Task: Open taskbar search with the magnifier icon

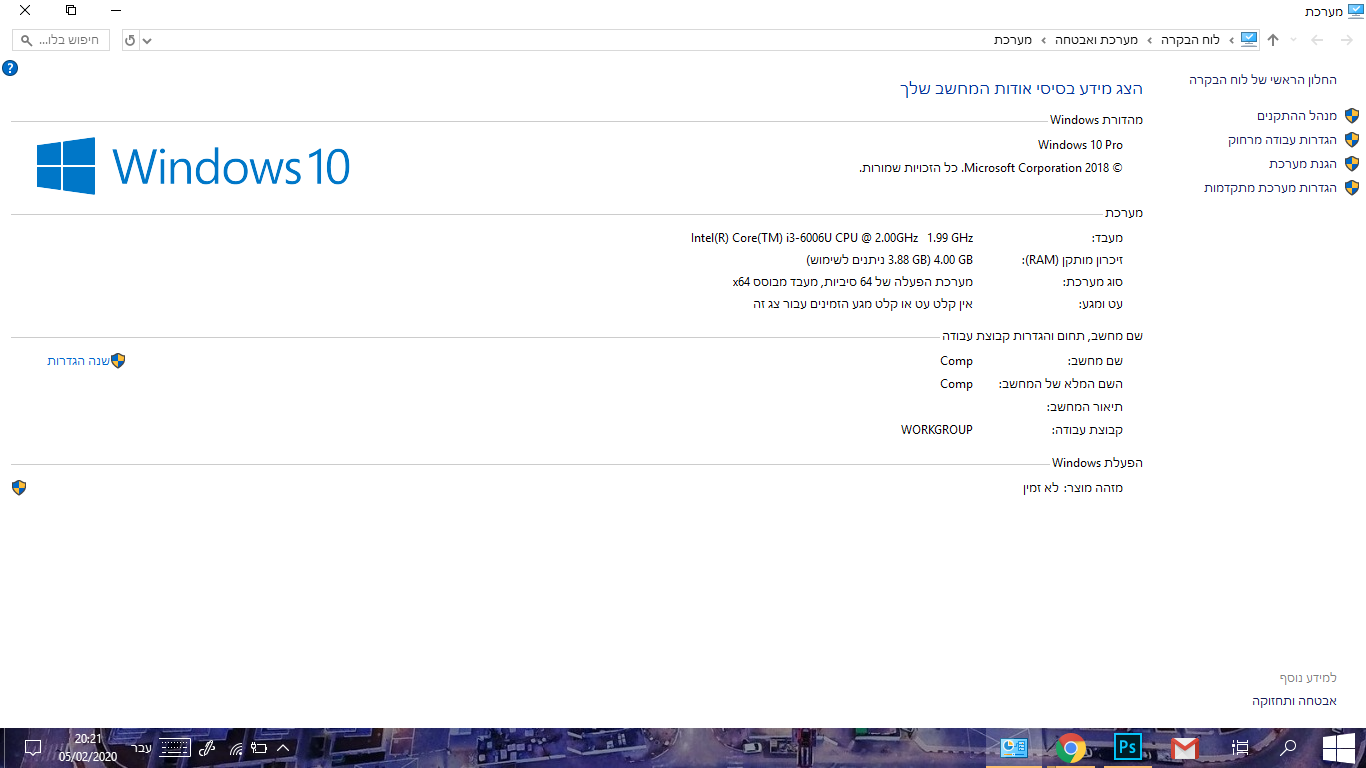Action: coord(1289,748)
